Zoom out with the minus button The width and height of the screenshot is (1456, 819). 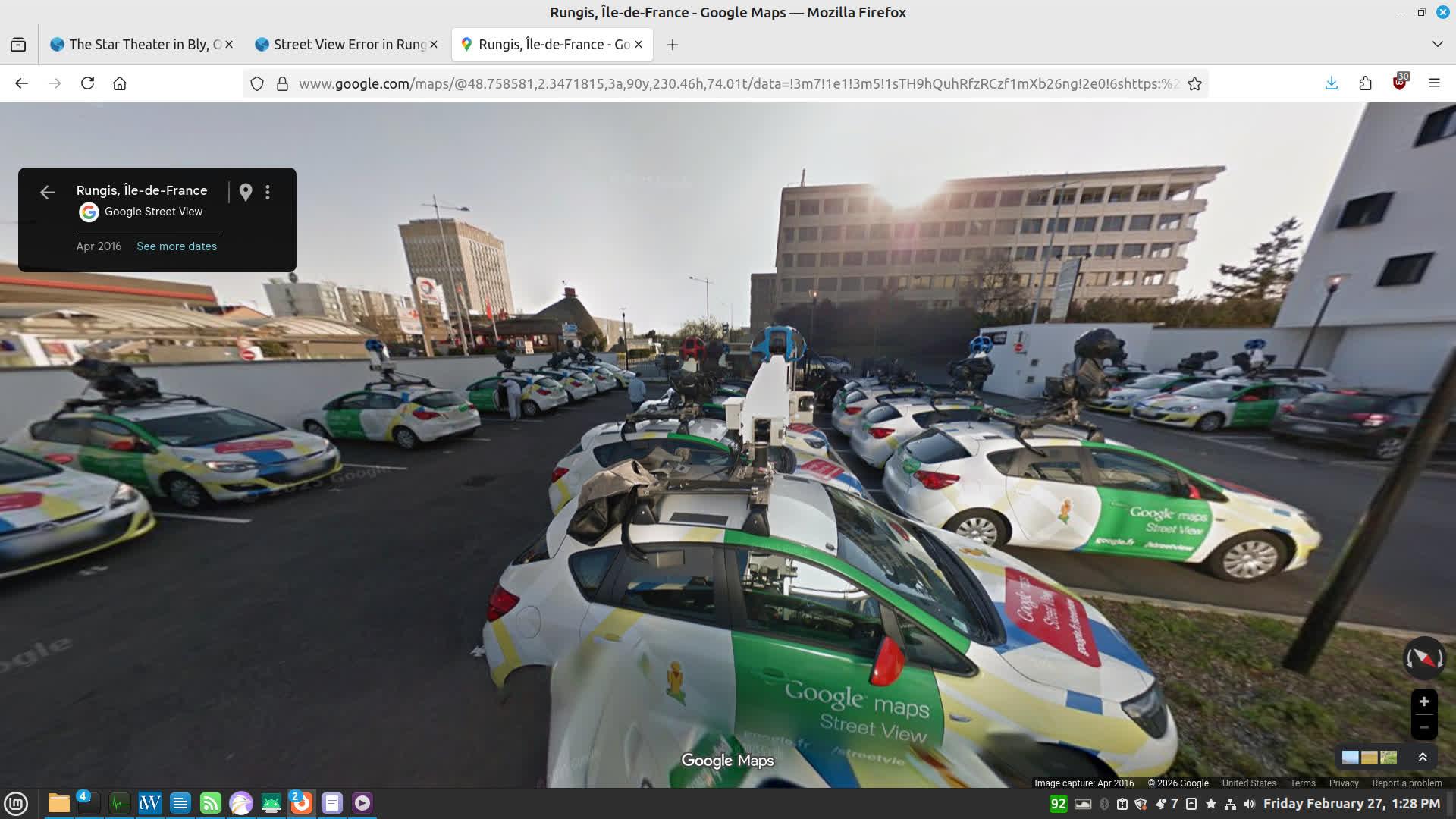pos(1423,727)
